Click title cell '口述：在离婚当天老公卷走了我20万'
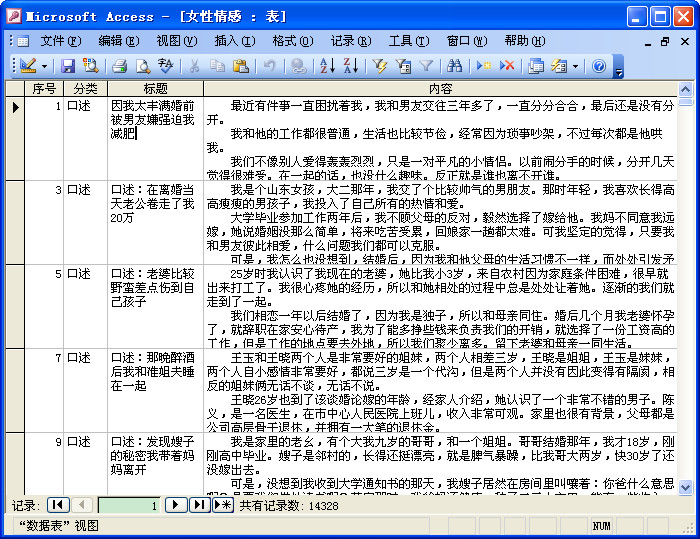Screen dimensions: 700x539 pyautogui.click(x=155, y=222)
